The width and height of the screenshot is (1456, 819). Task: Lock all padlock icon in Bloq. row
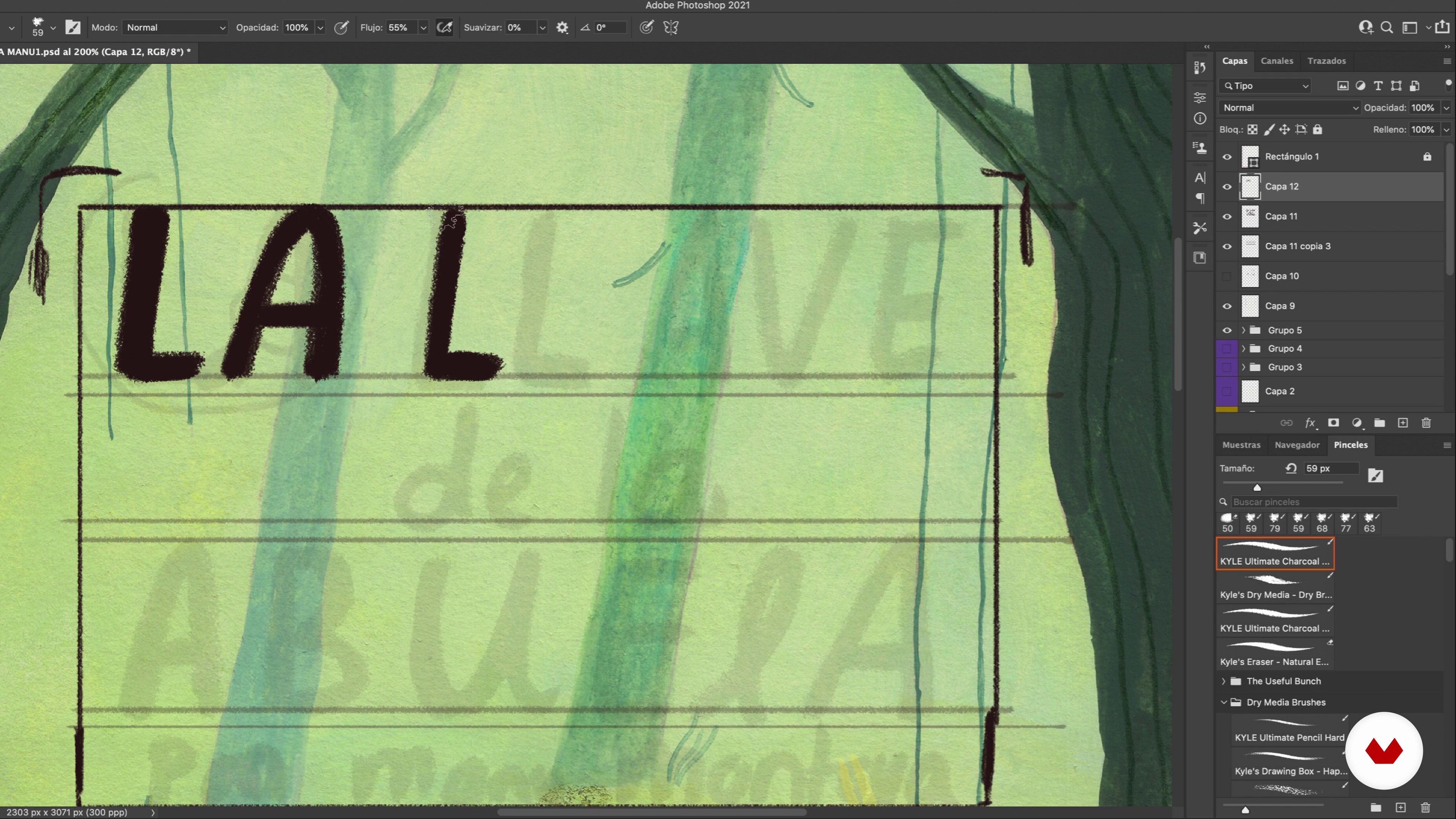coord(1318,129)
